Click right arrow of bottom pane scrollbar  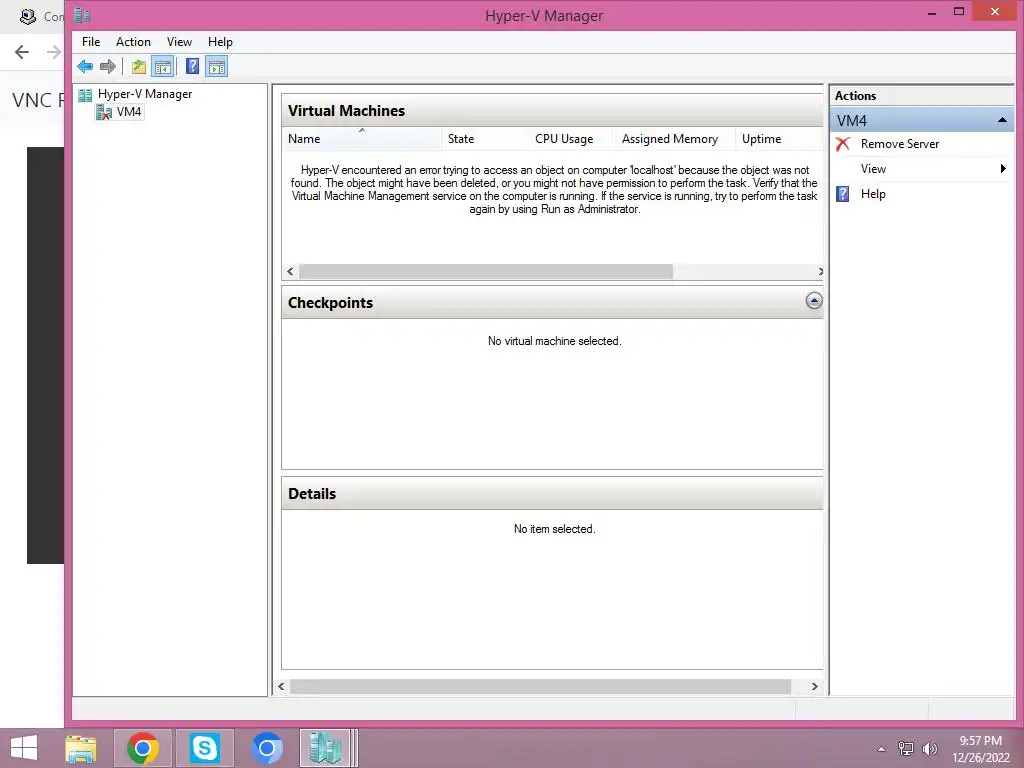[x=814, y=686]
